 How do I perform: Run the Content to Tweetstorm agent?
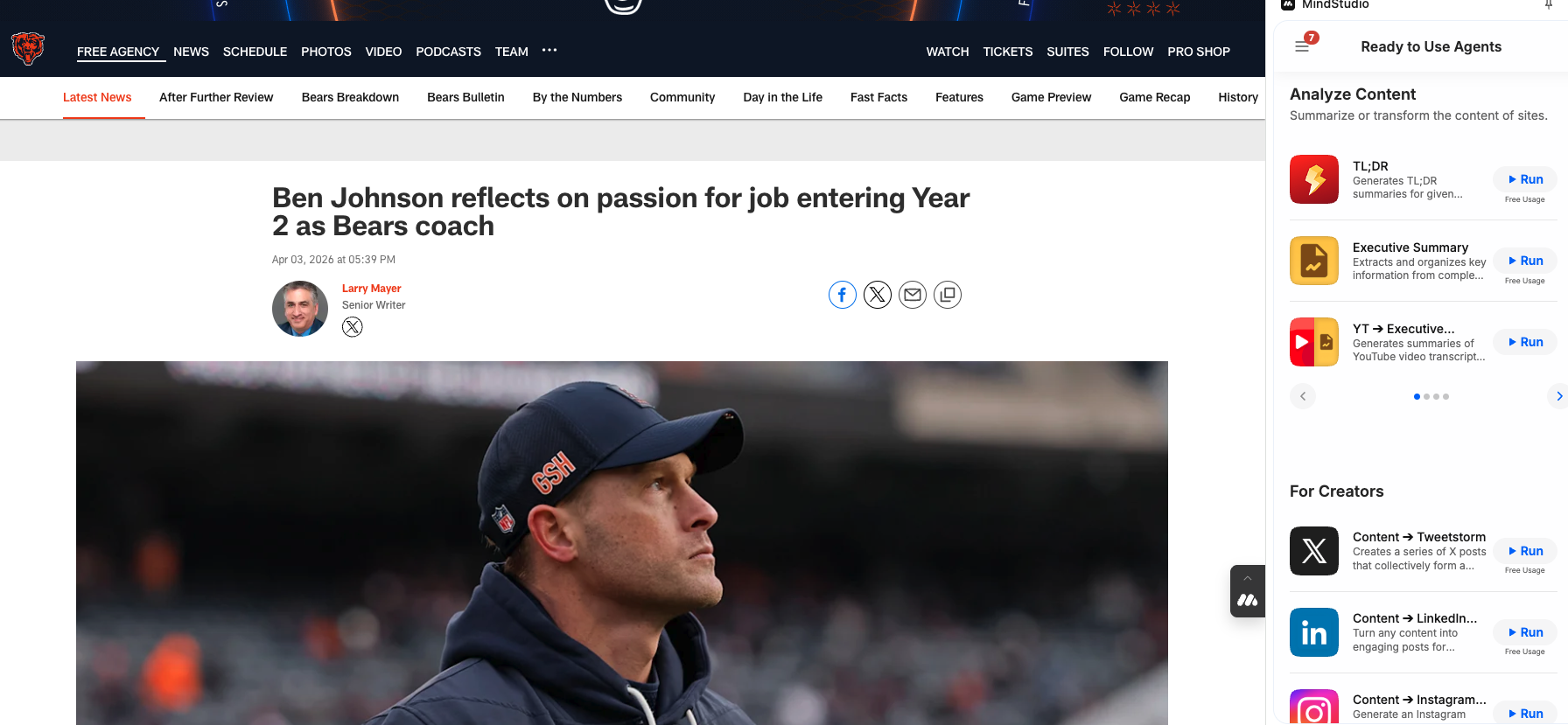[1525, 551]
